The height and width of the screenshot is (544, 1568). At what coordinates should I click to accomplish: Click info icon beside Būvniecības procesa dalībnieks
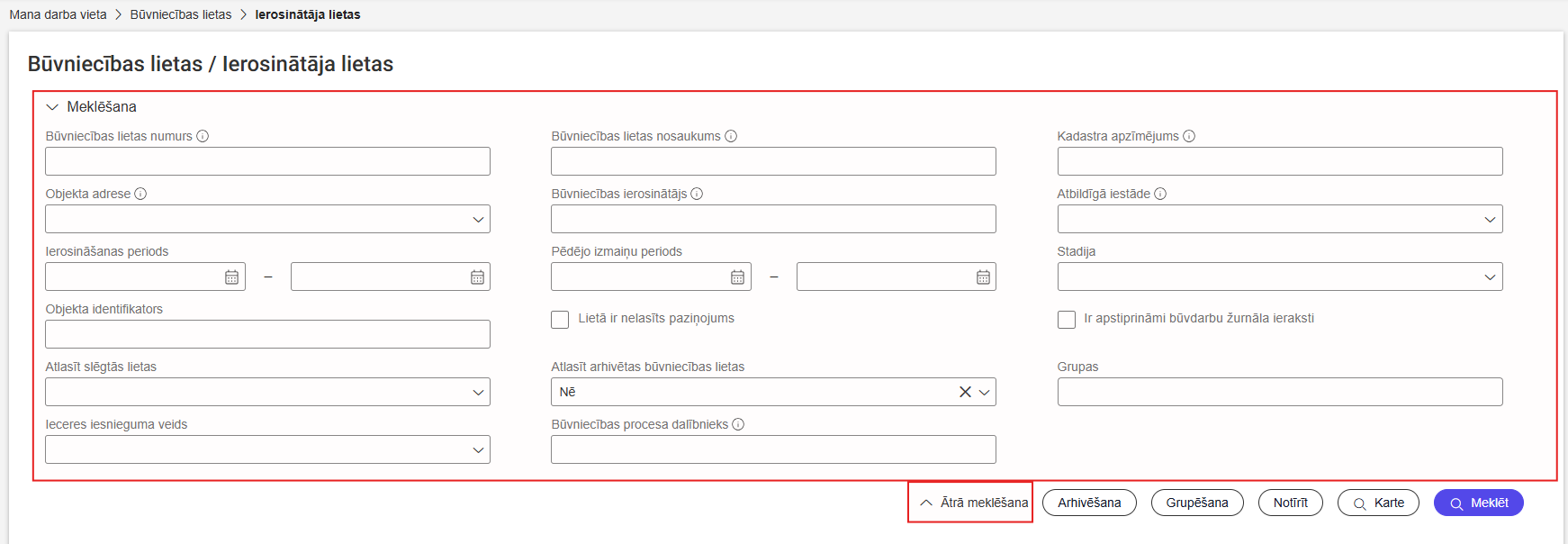click(738, 424)
